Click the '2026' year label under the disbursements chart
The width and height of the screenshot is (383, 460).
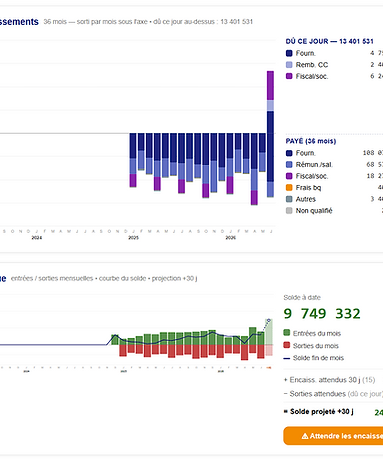tap(231, 238)
